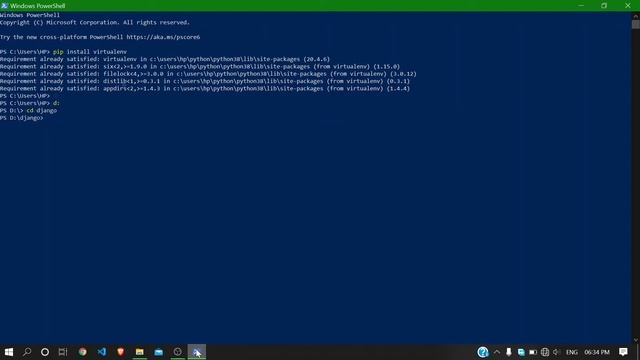
Task: Click the filelock (3.0.12) requirement line
Action: coord(208,74)
